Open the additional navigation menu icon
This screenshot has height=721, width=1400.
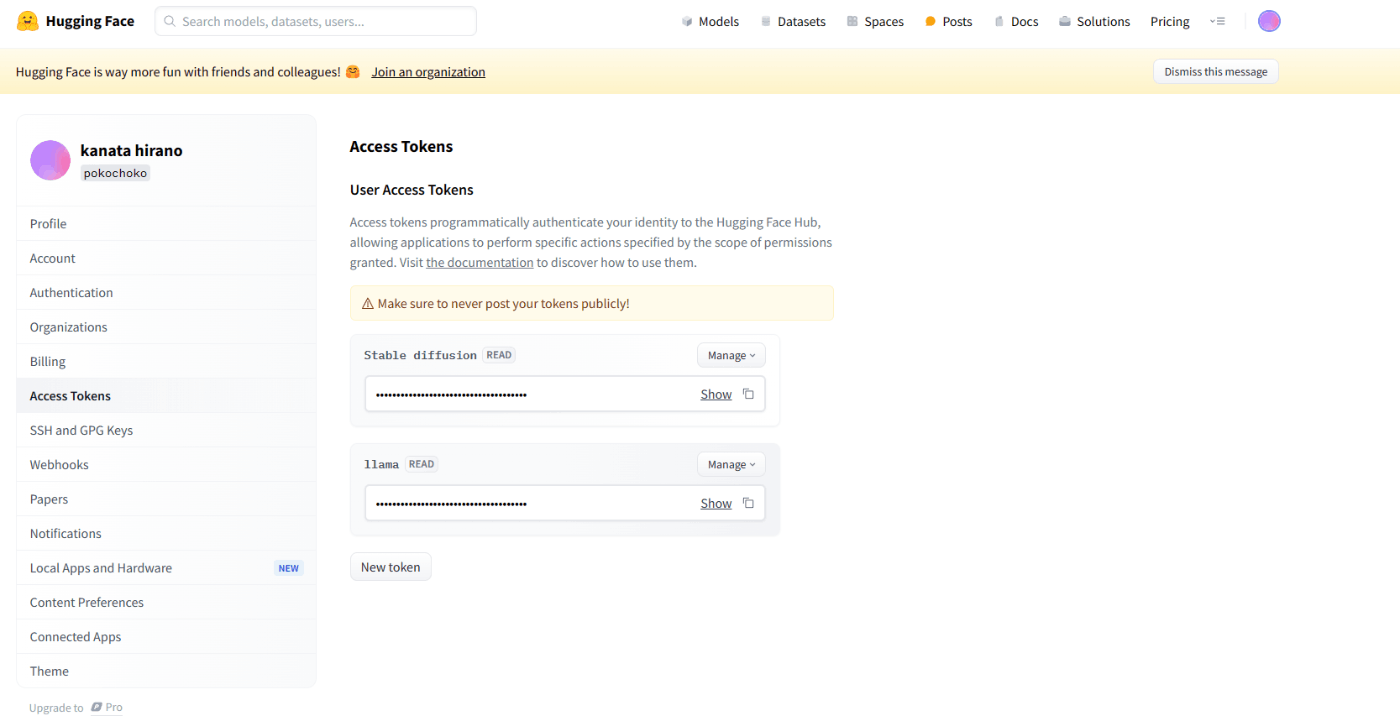pos(1217,21)
